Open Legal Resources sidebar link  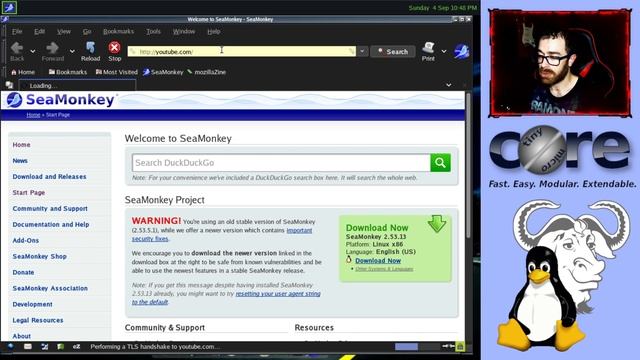(x=38, y=320)
